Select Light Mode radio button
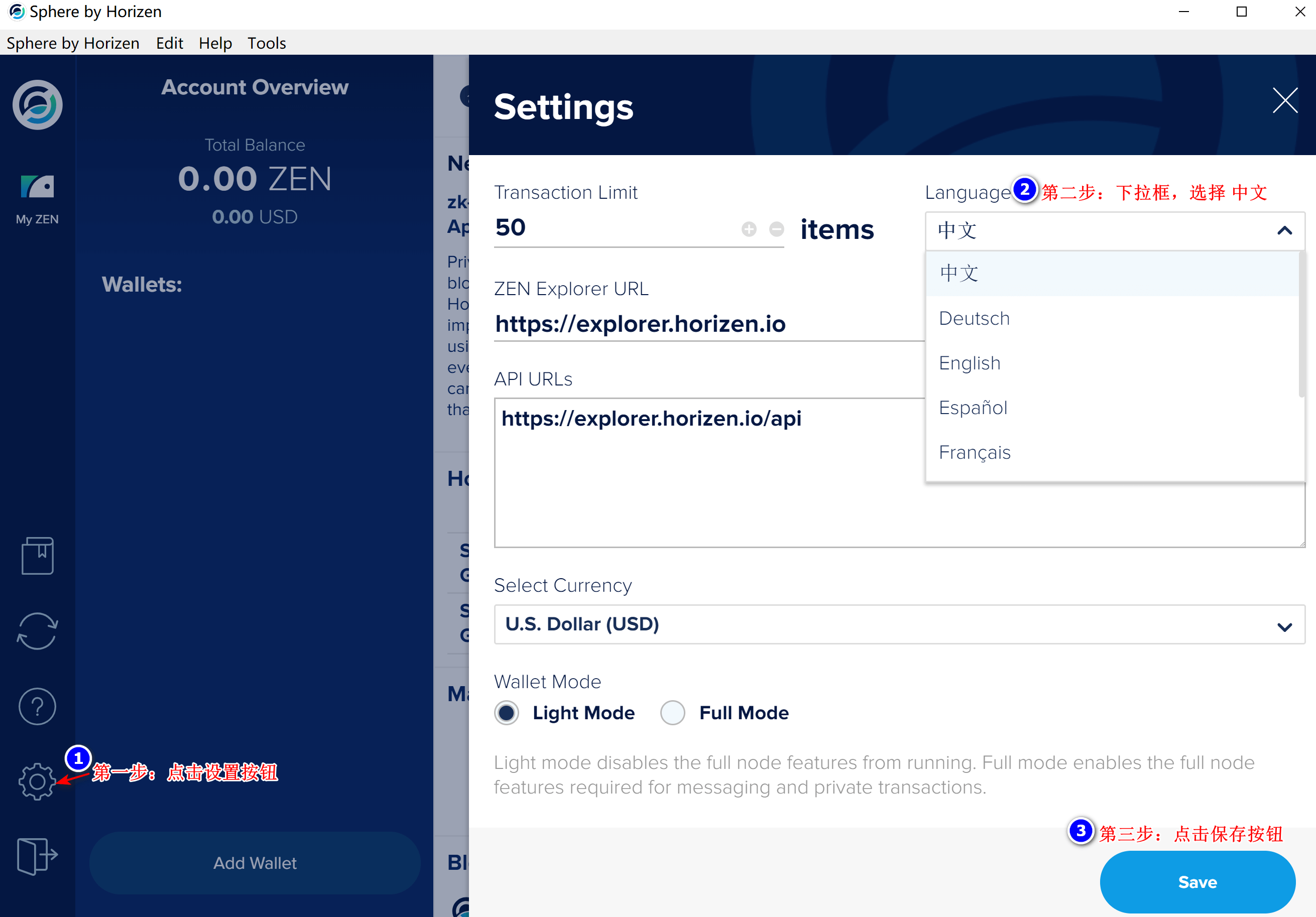Image resolution: width=1316 pixels, height=917 pixels. 507,712
